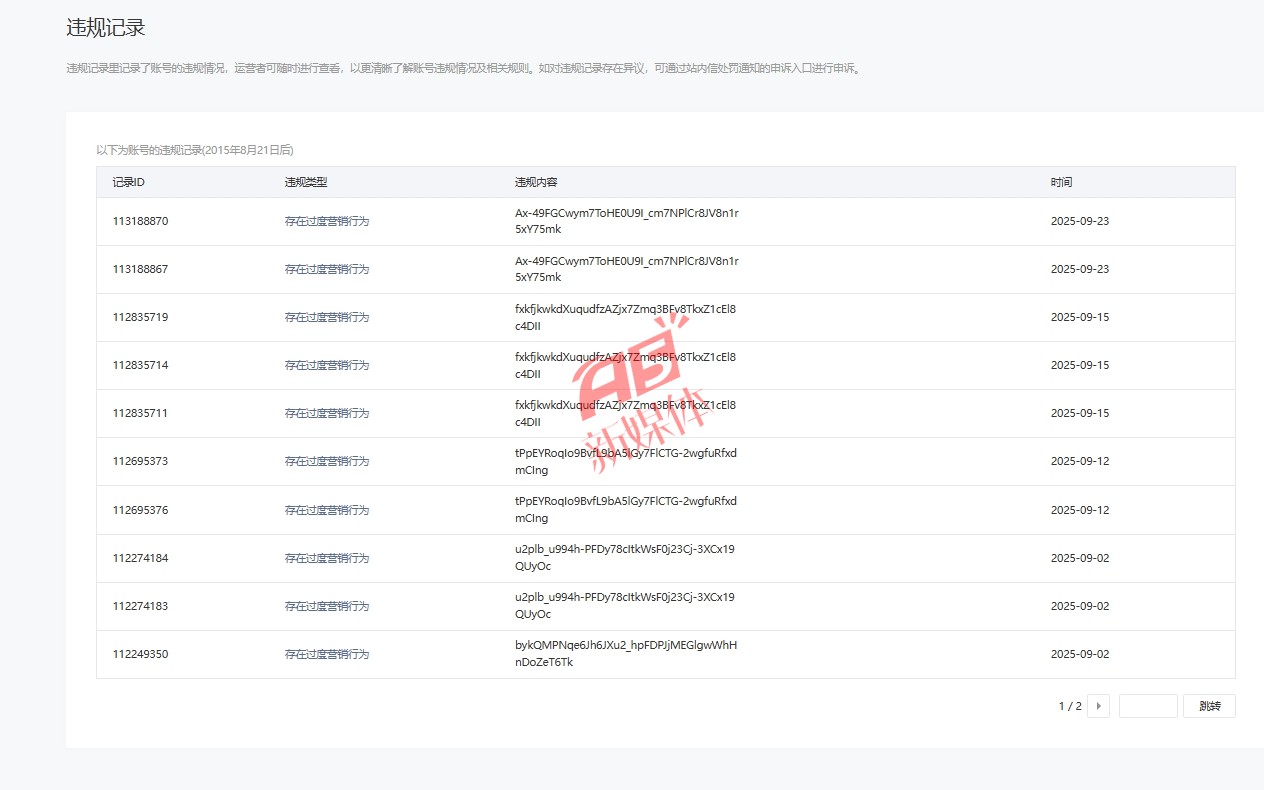
Task: Focus the page number input field
Action: 1147,706
